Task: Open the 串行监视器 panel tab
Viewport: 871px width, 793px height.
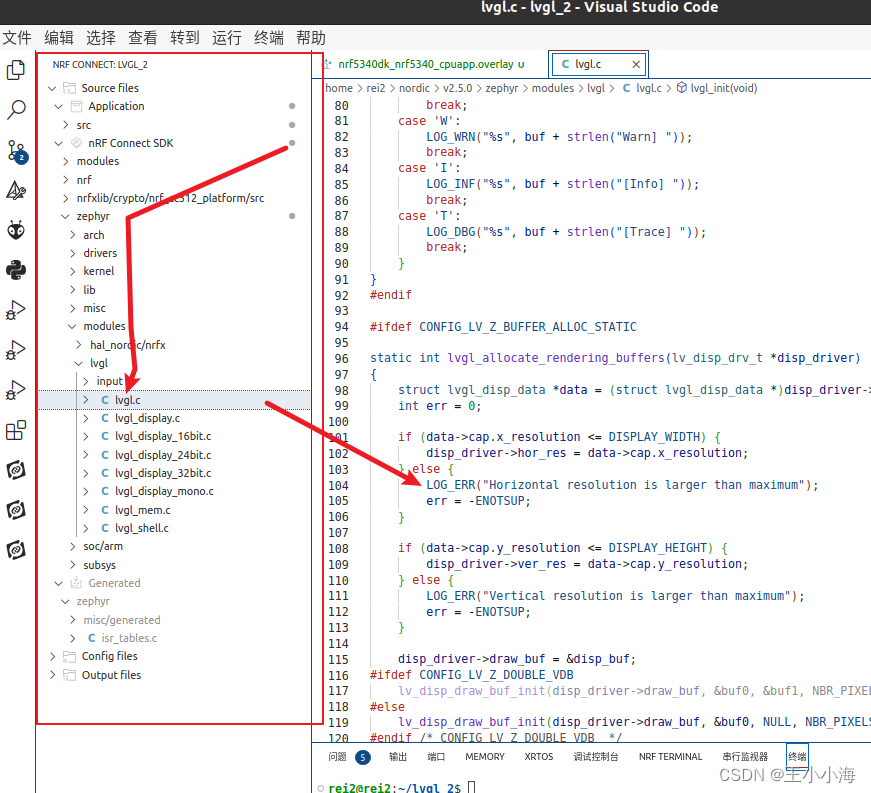Action: [745, 757]
